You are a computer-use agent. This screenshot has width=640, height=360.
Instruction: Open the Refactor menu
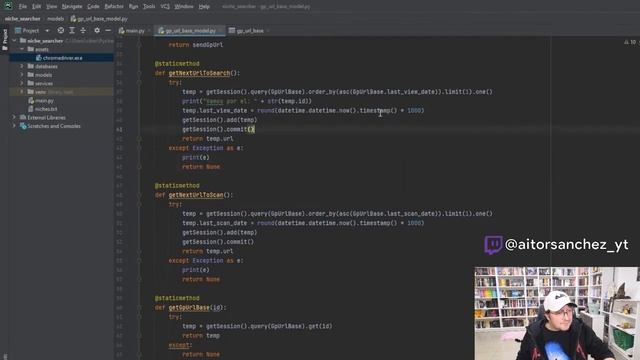pyautogui.click(x=114, y=7)
